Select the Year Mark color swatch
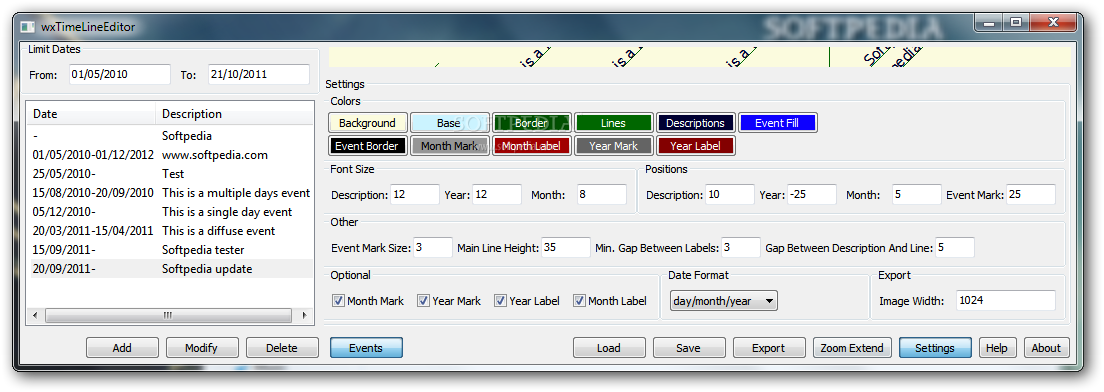The image size is (1104, 392). (613, 146)
